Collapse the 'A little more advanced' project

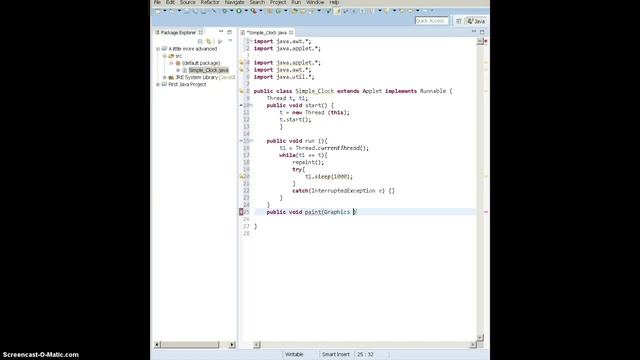(158, 49)
